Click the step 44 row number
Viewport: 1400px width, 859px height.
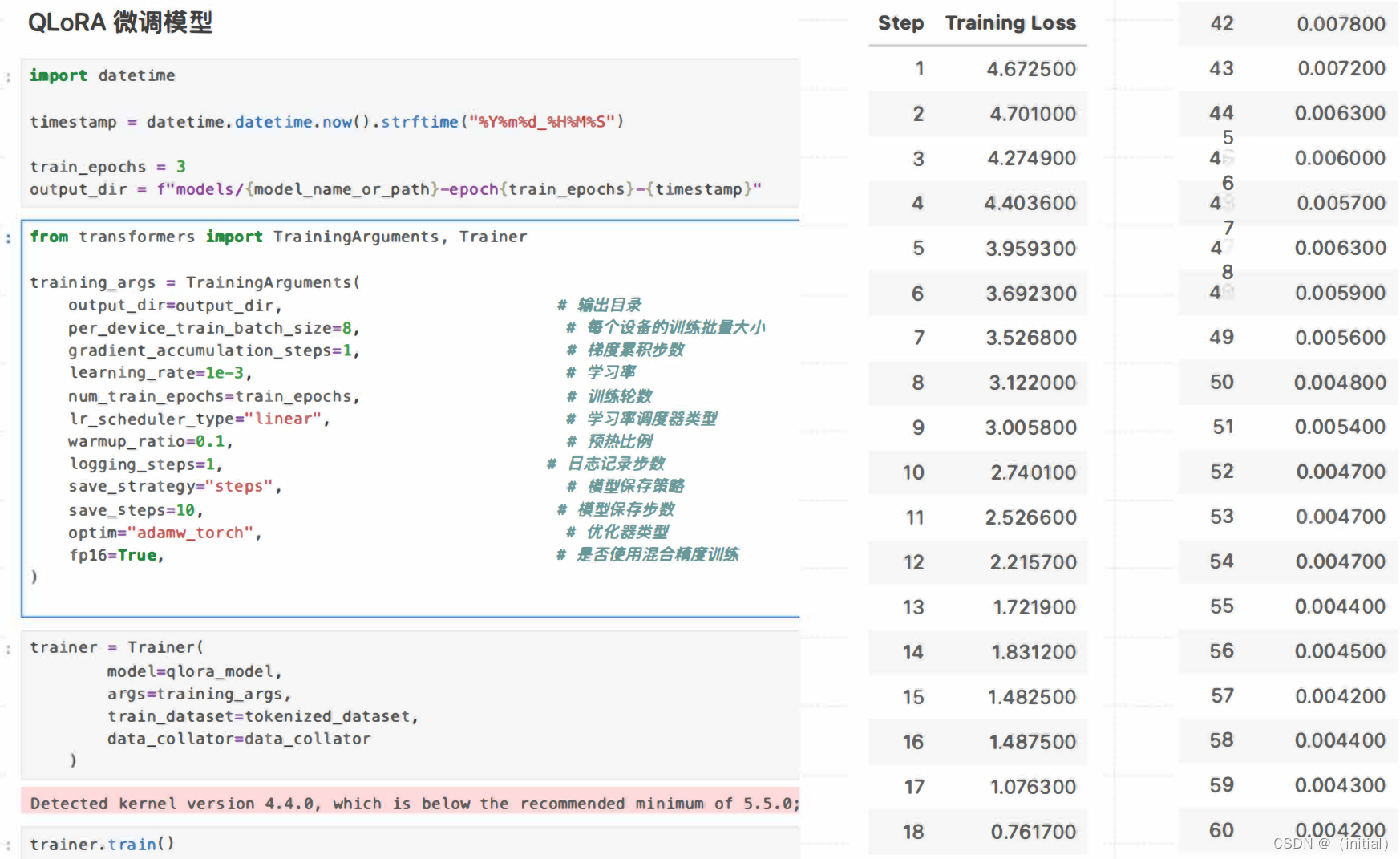click(1222, 113)
